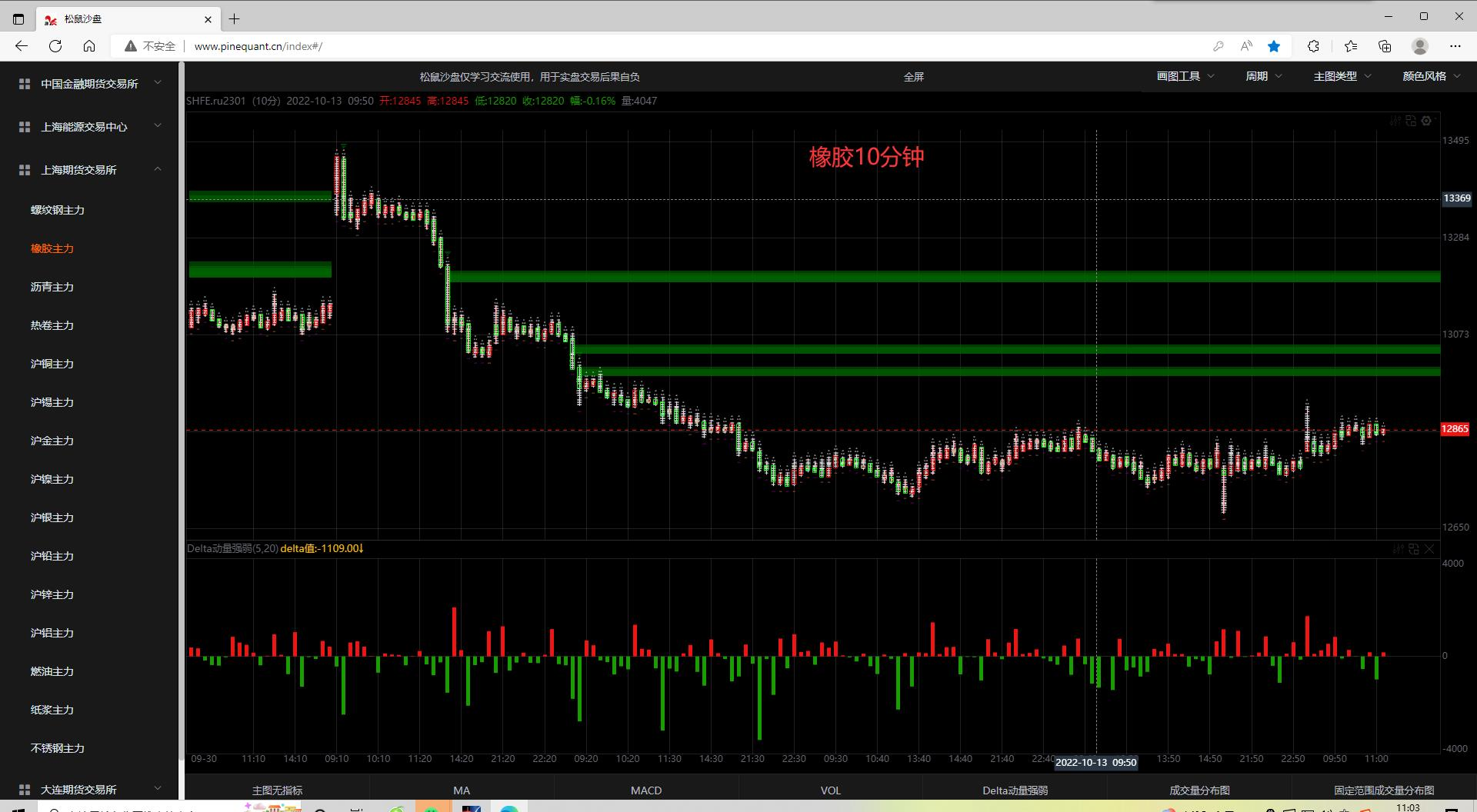This screenshot has width=1477, height=812.
Task: Click the blue favorites star
Action: pyautogui.click(x=1274, y=46)
